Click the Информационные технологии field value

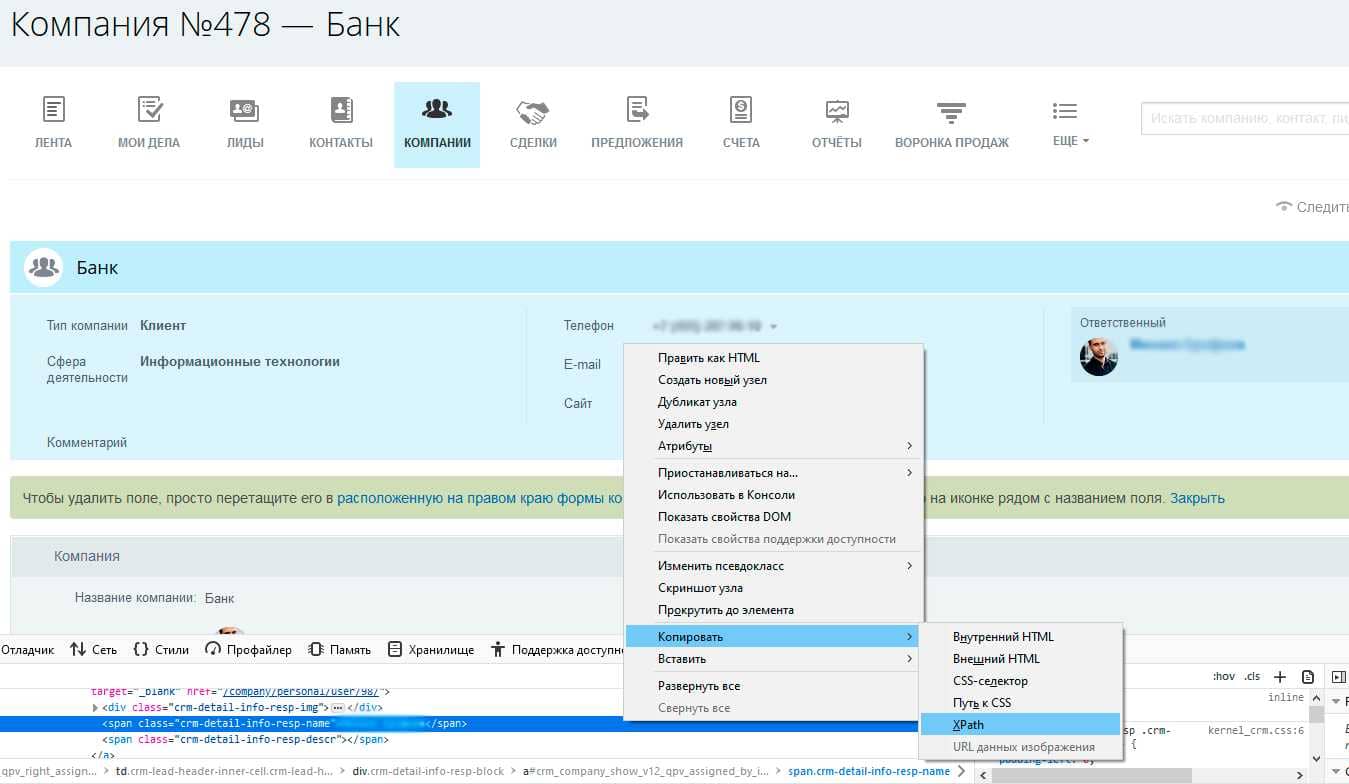point(240,362)
